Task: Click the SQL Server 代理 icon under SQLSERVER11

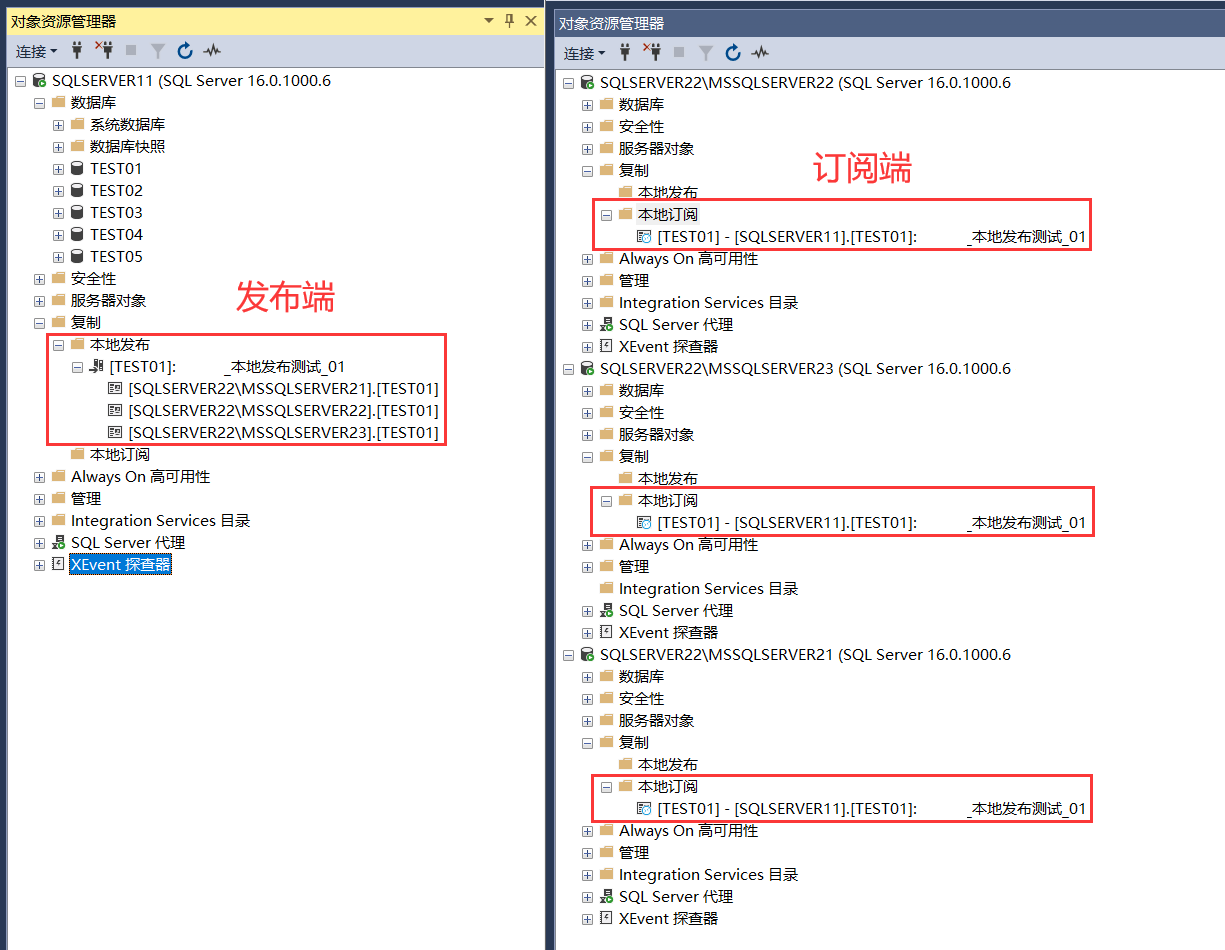Action: (x=58, y=543)
